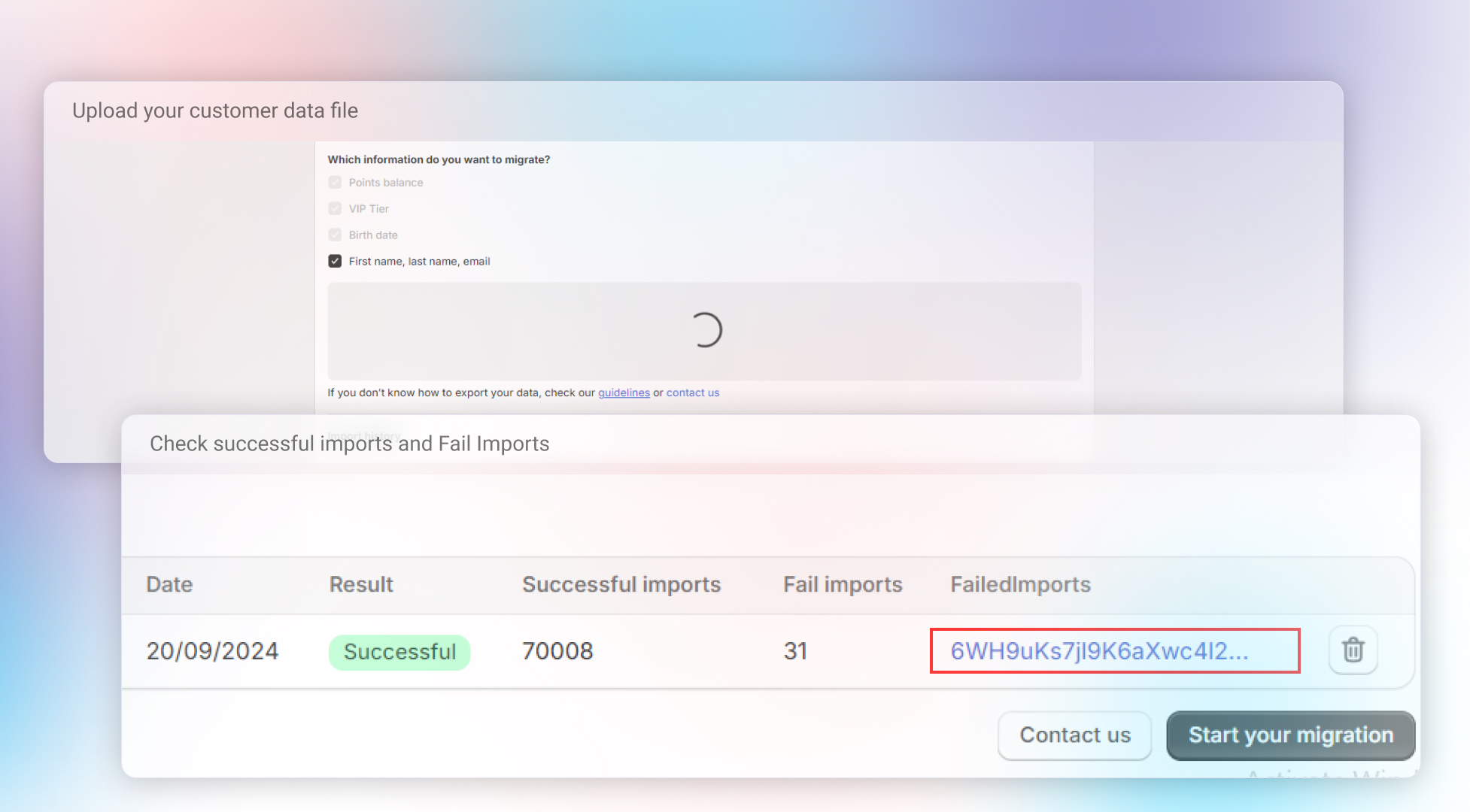Image resolution: width=1470 pixels, height=812 pixels.
Task: Click the loading spinner in the upload area
Action: (705, 330)
